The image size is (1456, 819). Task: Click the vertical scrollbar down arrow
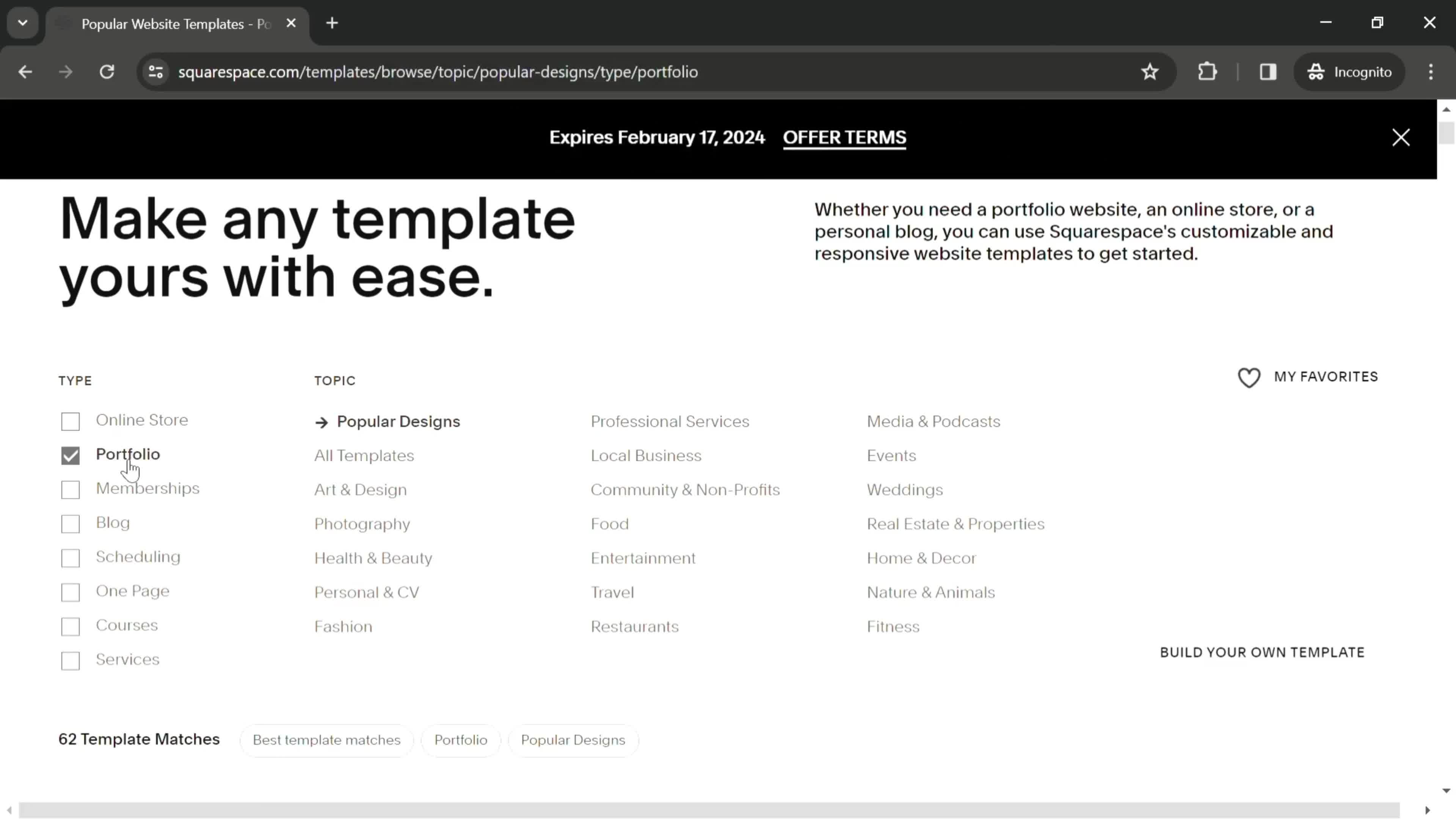pos(1447,791)
